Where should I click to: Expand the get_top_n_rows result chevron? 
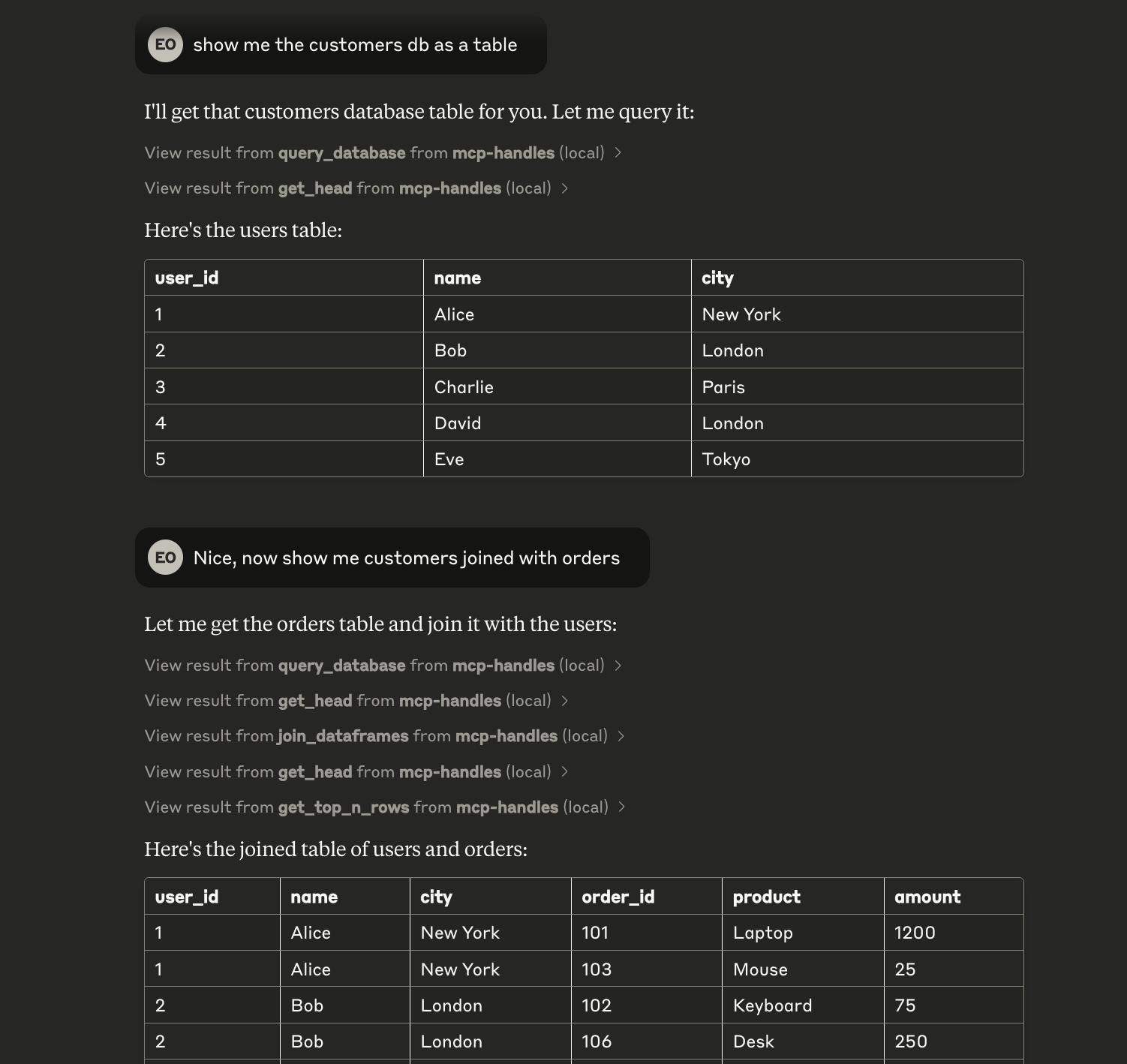point(621,807)
